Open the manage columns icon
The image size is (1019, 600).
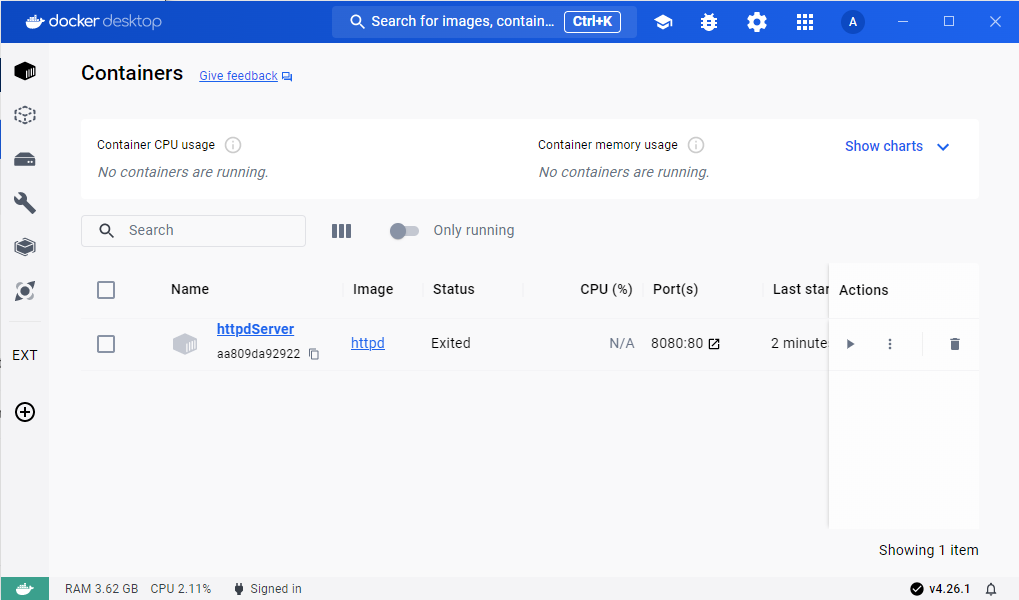coord(341,231)
